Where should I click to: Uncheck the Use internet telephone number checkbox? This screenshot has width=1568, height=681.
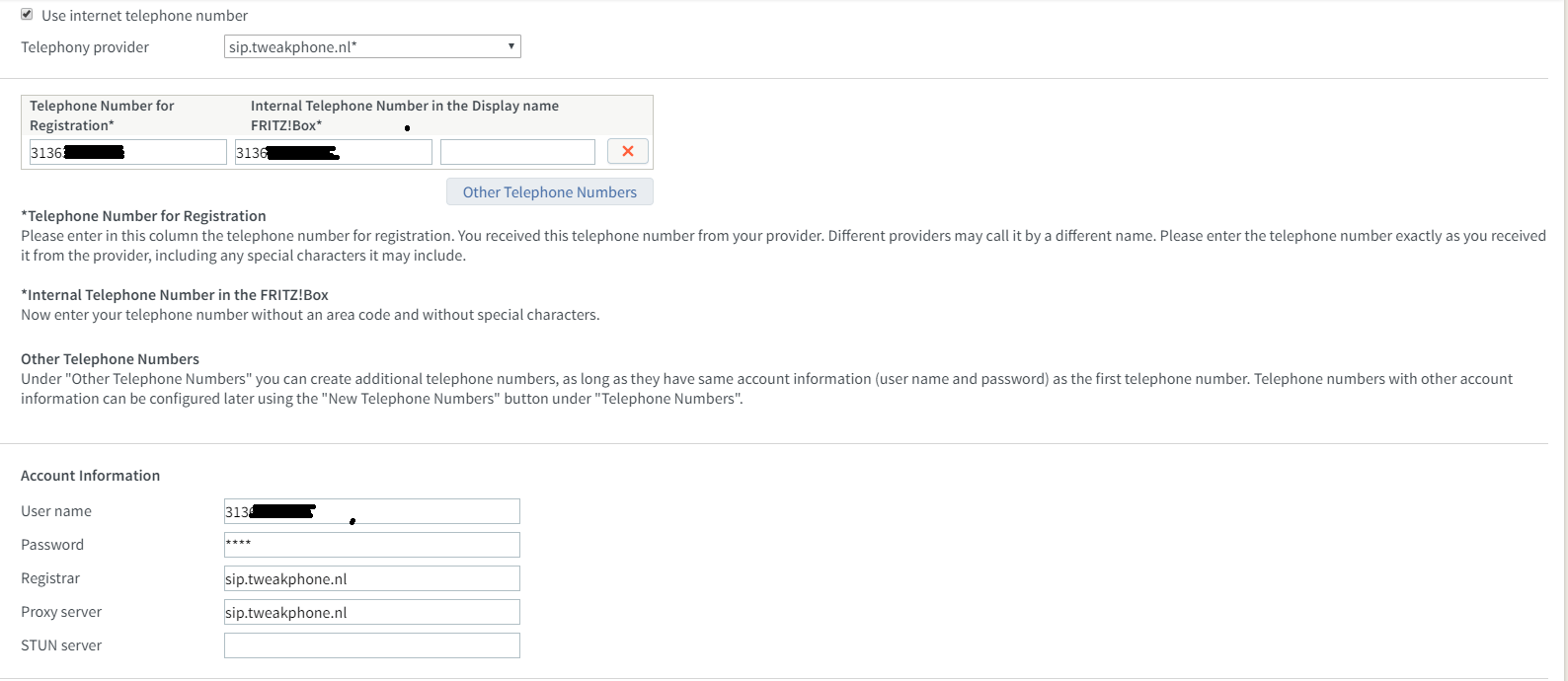click(27, 15)
